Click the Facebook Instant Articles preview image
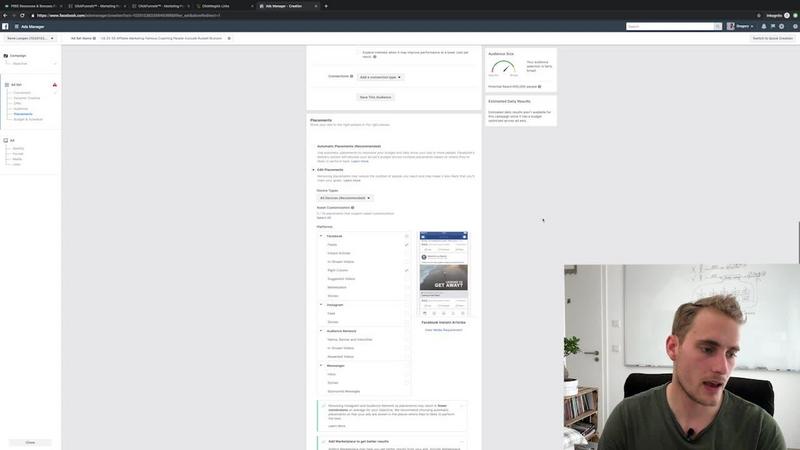 tap(443, 274)
